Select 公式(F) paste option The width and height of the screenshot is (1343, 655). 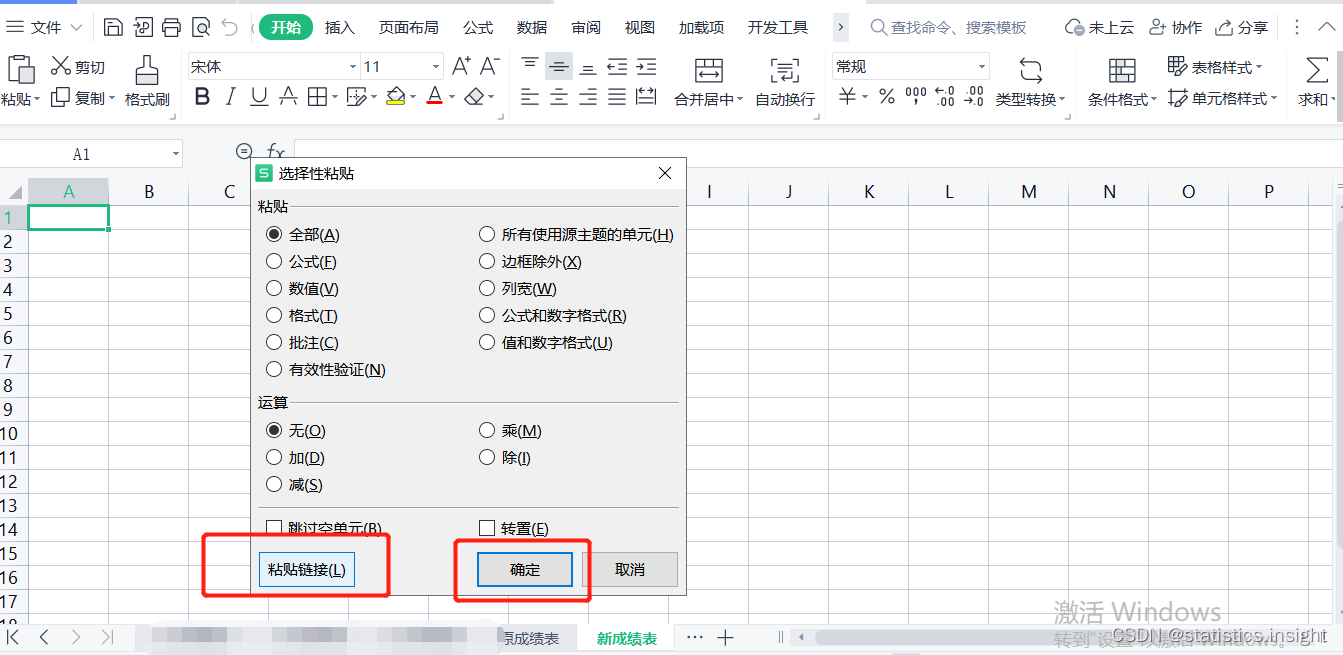(301, 262)
